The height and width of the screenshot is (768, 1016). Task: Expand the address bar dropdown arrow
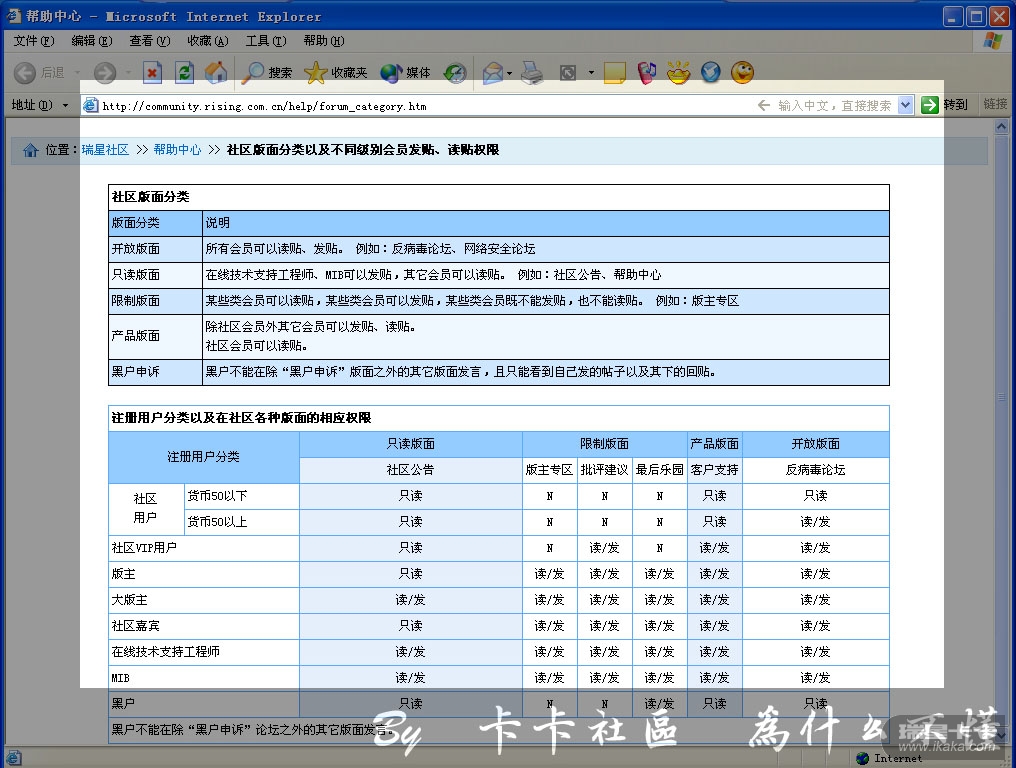[905, 105]
